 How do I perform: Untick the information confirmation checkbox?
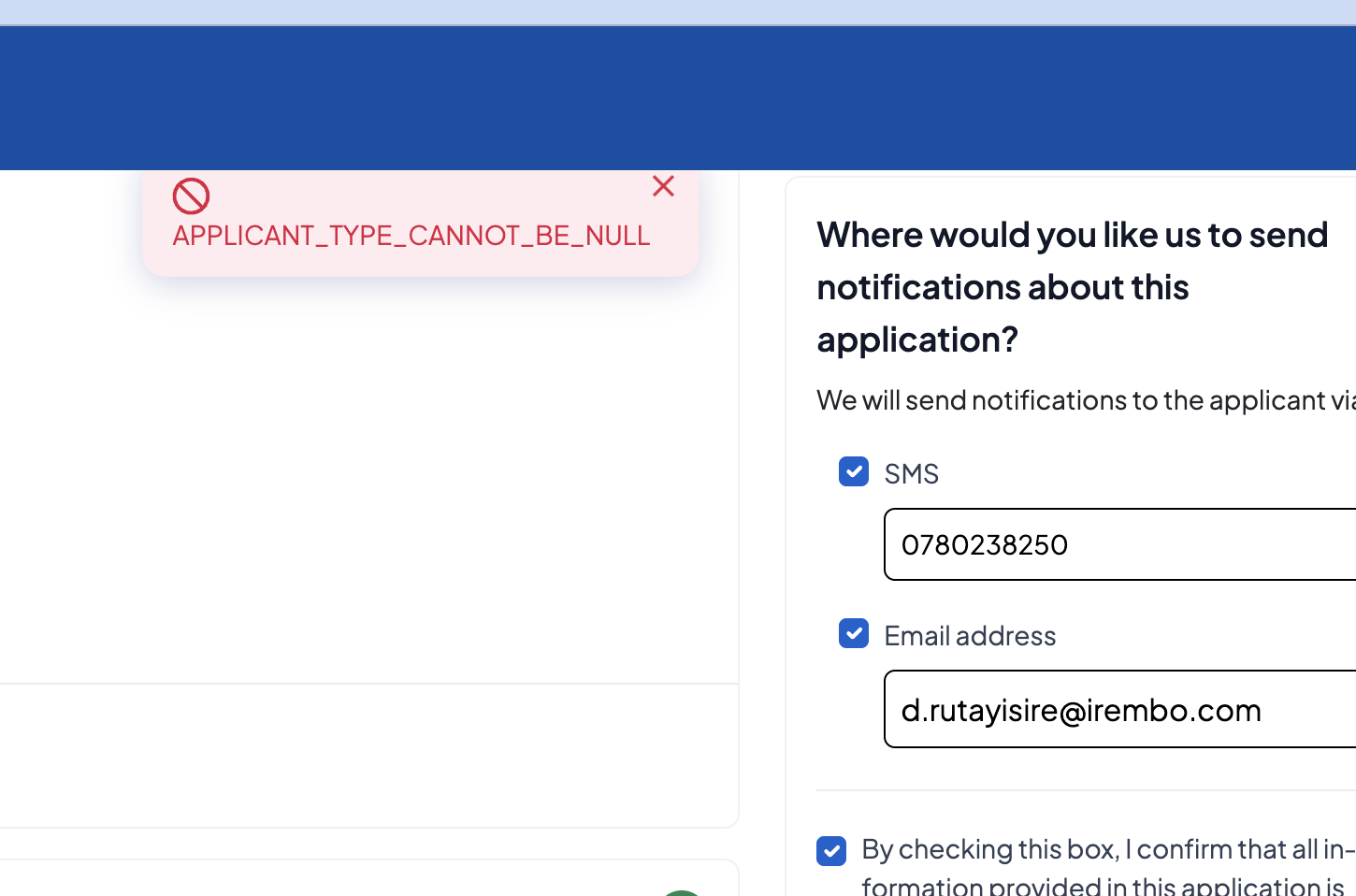coord(830,851)
